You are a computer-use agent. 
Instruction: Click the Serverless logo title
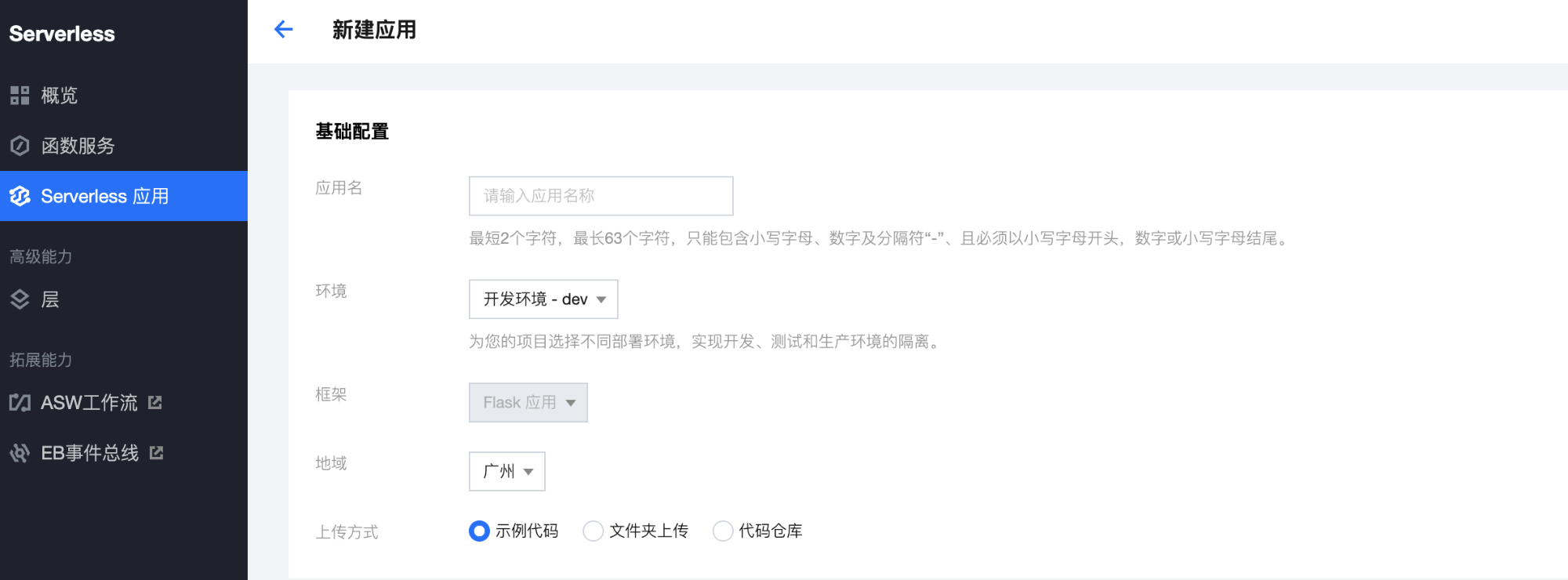click(x=62, y=34)
